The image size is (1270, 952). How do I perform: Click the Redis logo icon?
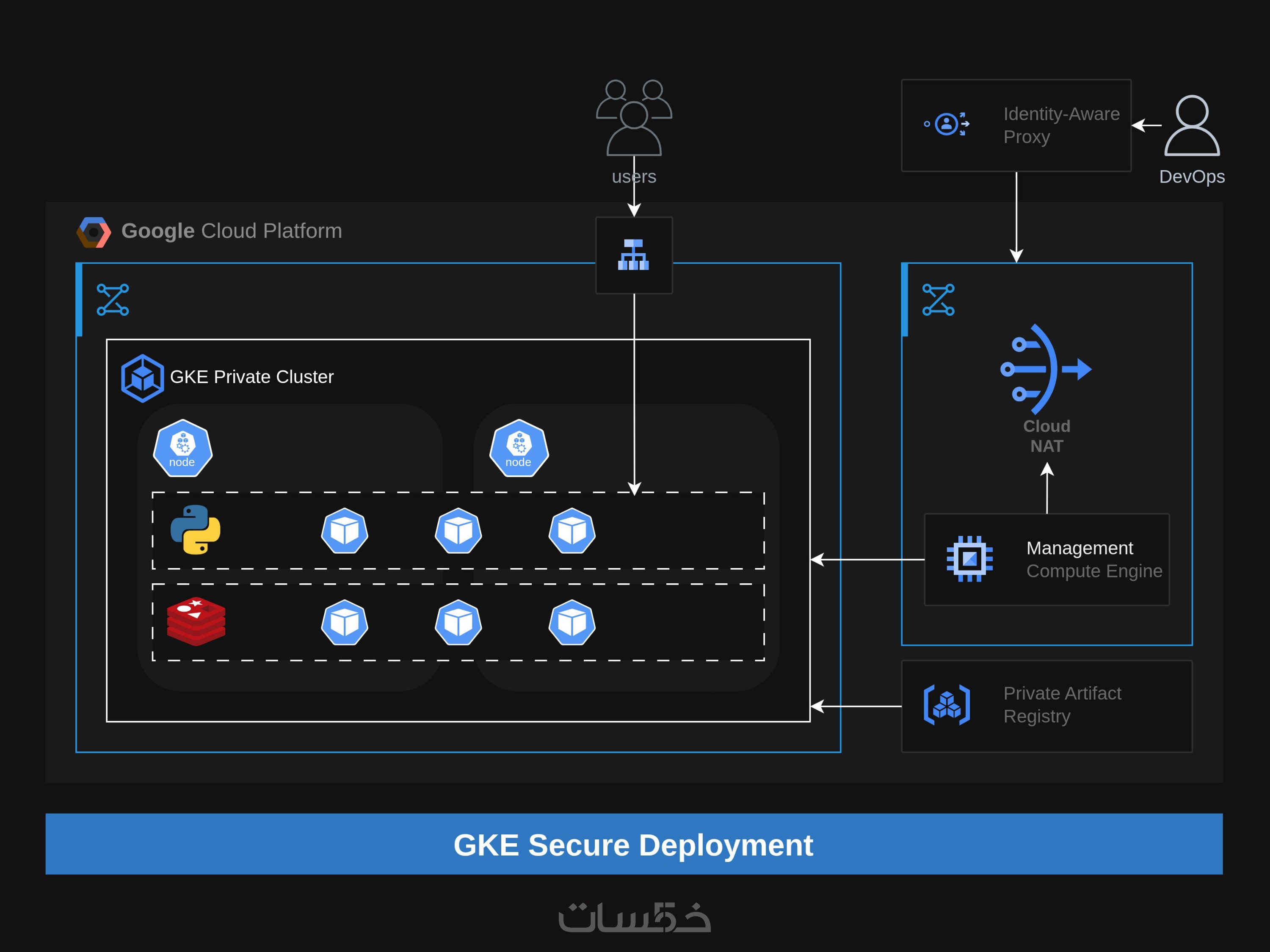[196, 621]
